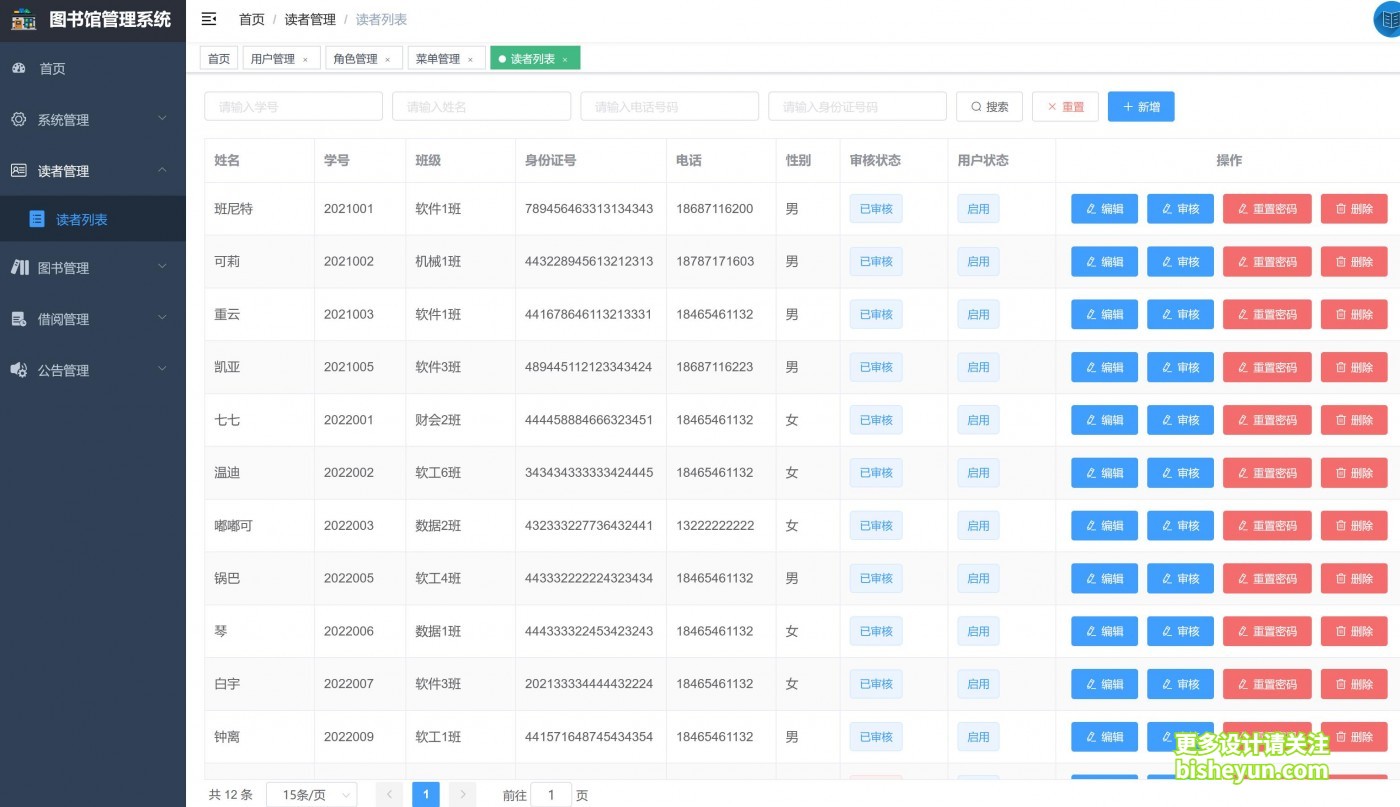Open the 菜单管理 tab

click(x=440, y=57)
